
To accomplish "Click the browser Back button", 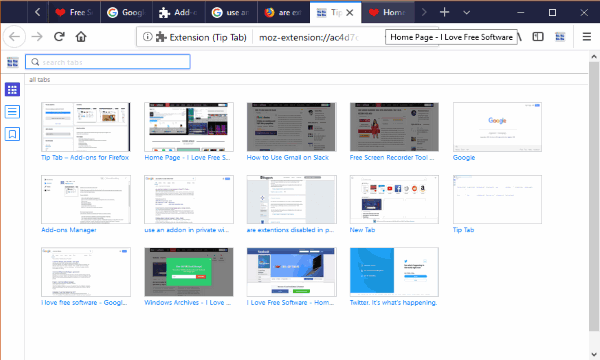I will point(14,37).
